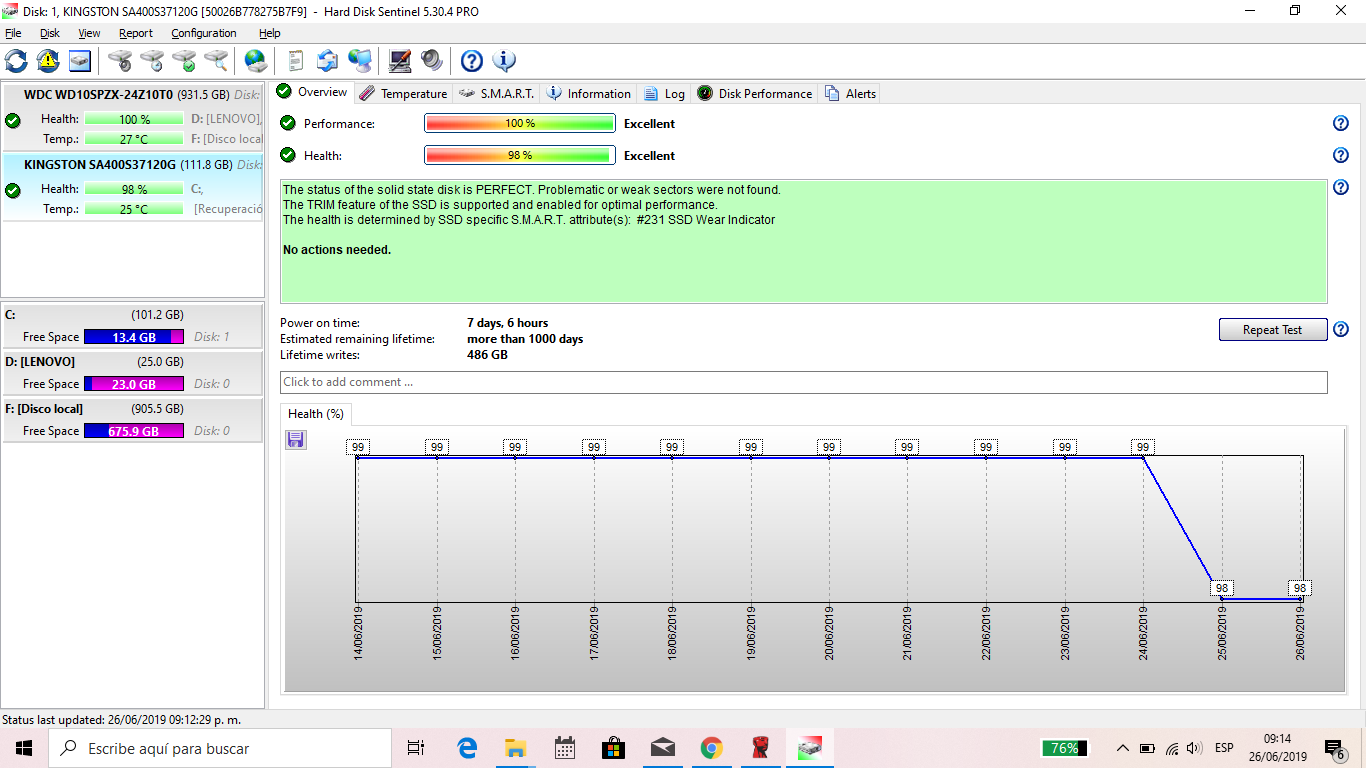Click the 'Lifetime writes' value 486 GB
This screenshot has width=1366, height=768.
coord(487,355)
